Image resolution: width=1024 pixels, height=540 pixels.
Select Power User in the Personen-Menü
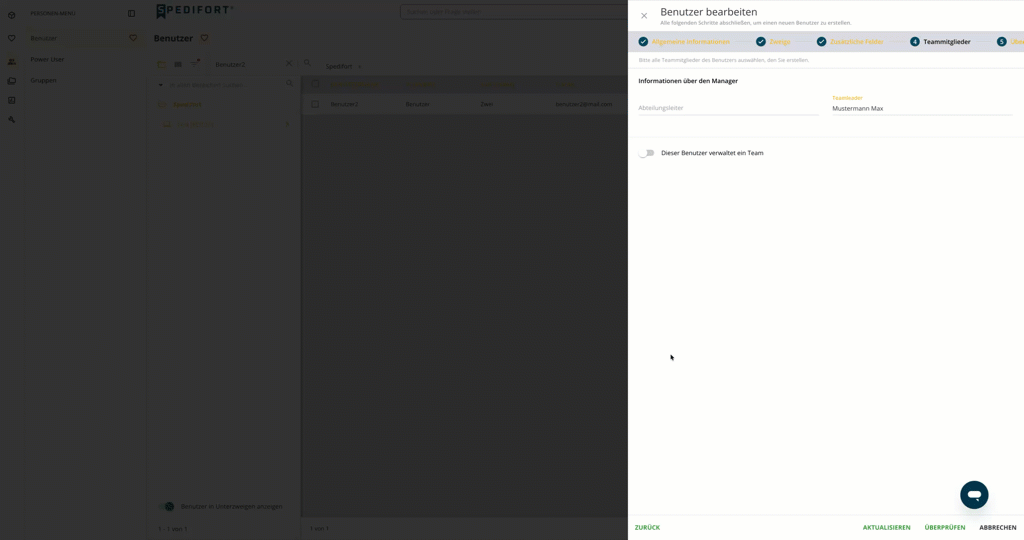point(47,59)
